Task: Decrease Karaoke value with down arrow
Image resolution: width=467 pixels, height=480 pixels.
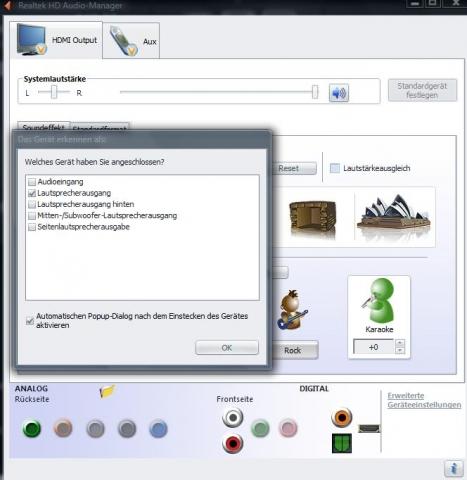Action: [x=400, y=350]
